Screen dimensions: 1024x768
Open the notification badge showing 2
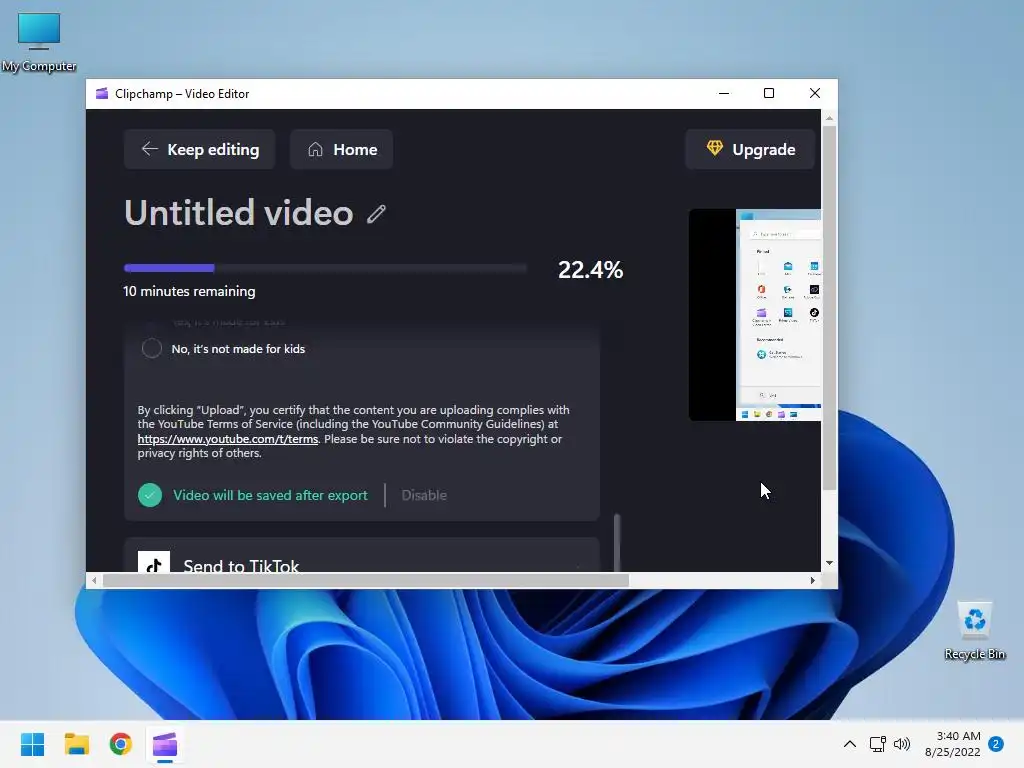point(996,744)
